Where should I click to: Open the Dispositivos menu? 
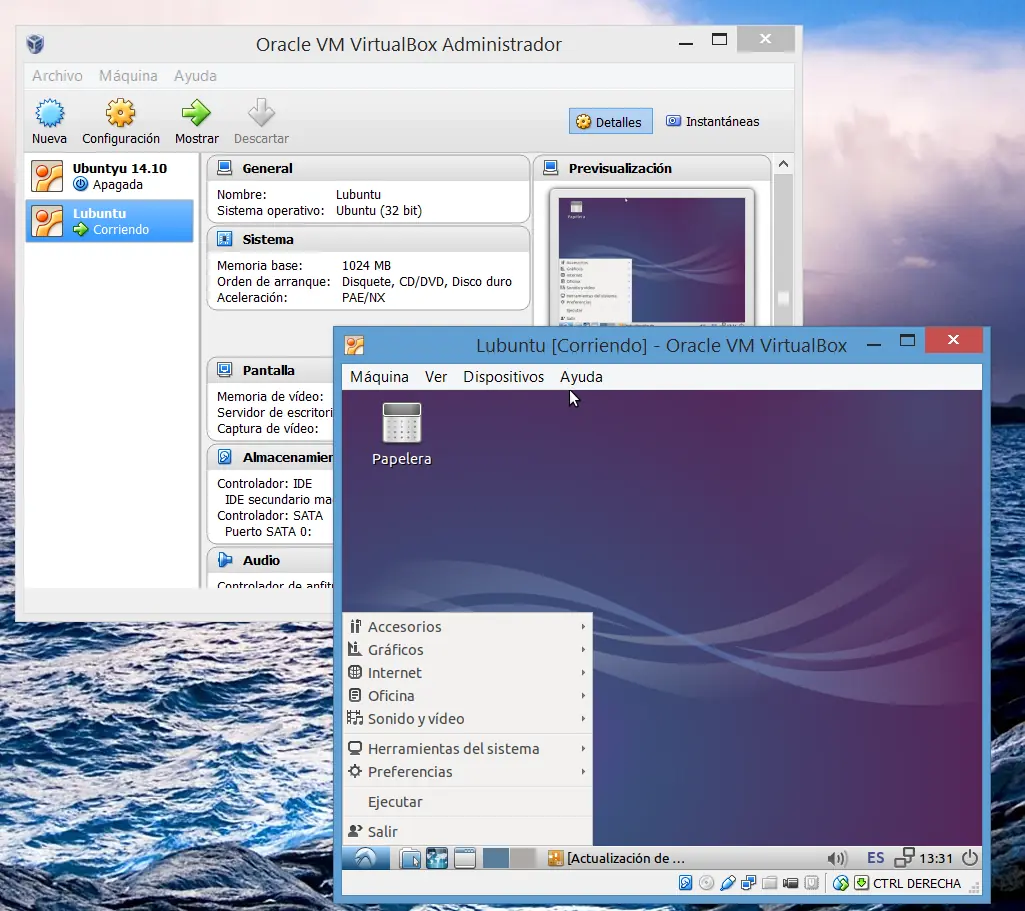pyautogui.click(x=504, y=377)
